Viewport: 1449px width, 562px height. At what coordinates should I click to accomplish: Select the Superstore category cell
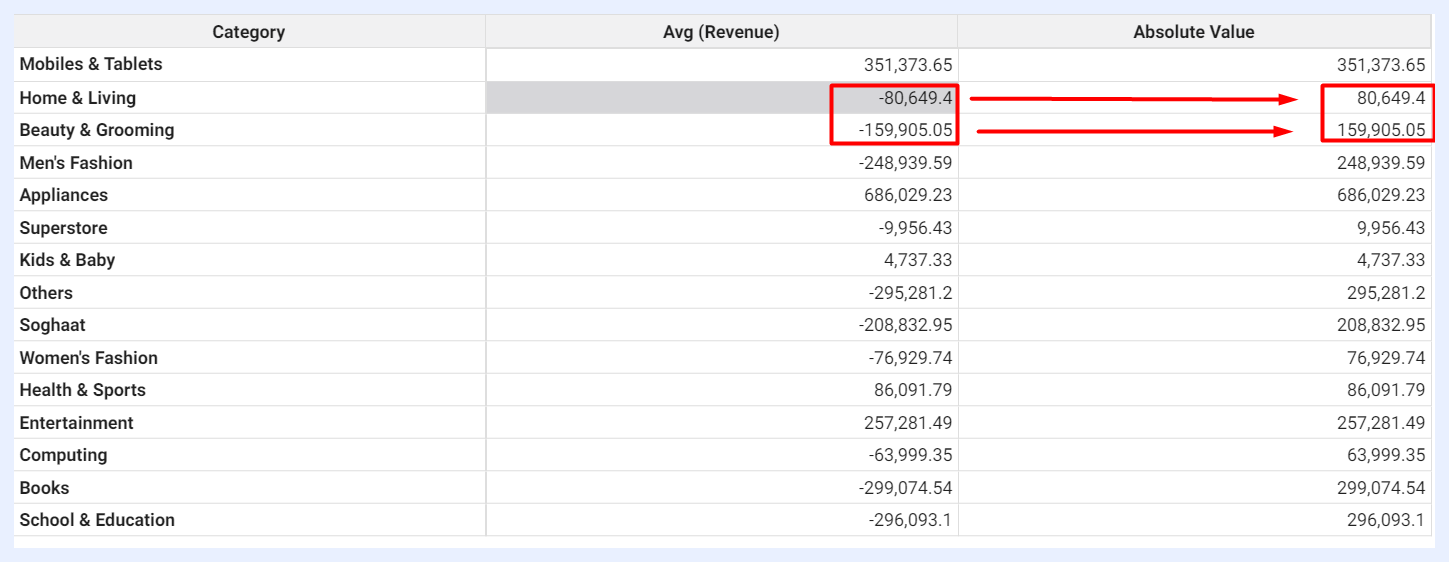249,228
